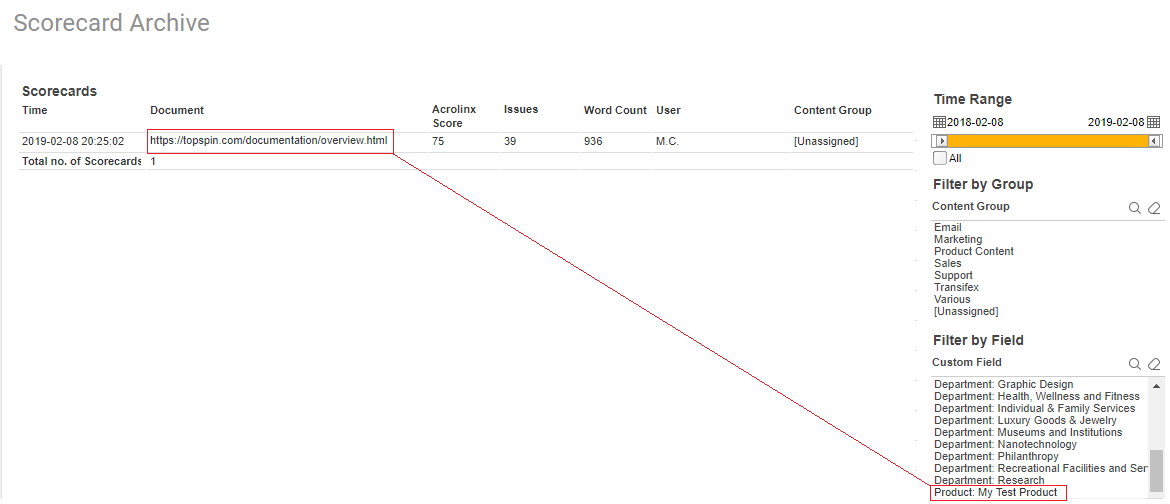Select Department: Recreational Facilities field
Image resolution: width=1170 pixels, height=504 pixels.
1041,468
